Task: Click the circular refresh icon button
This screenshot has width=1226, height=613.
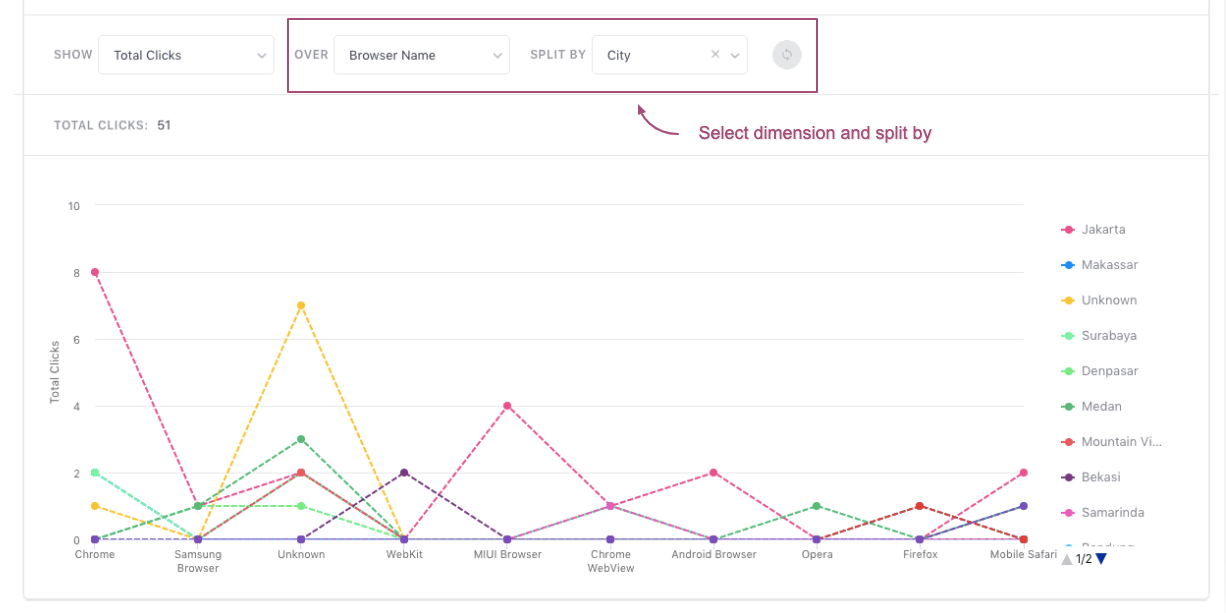Action: [x=787, y=55]
